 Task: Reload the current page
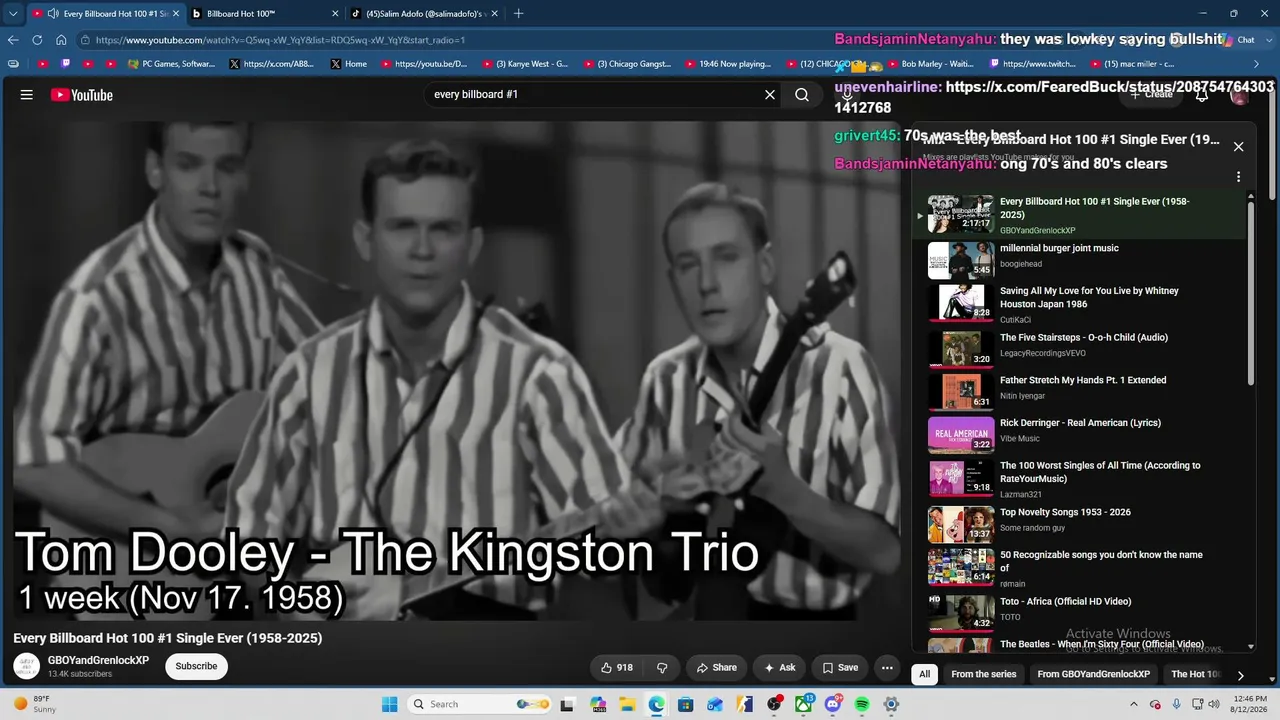click(x=37, y=40)
